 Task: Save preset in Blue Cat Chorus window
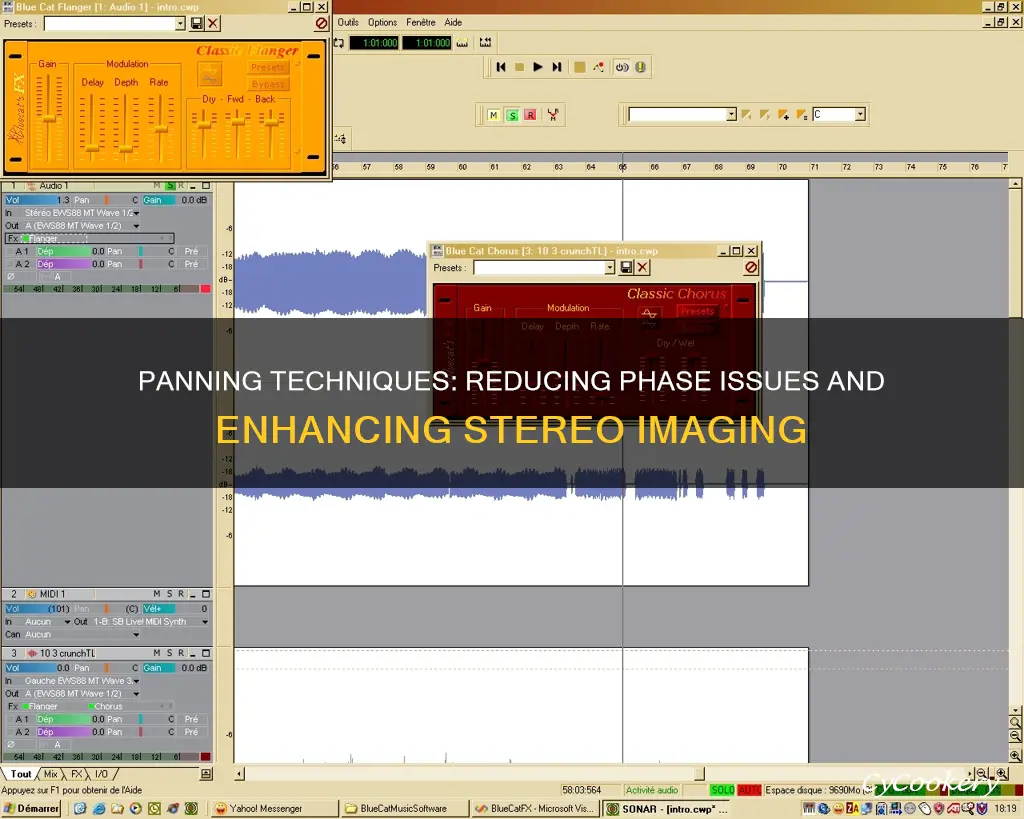point(626,267)
